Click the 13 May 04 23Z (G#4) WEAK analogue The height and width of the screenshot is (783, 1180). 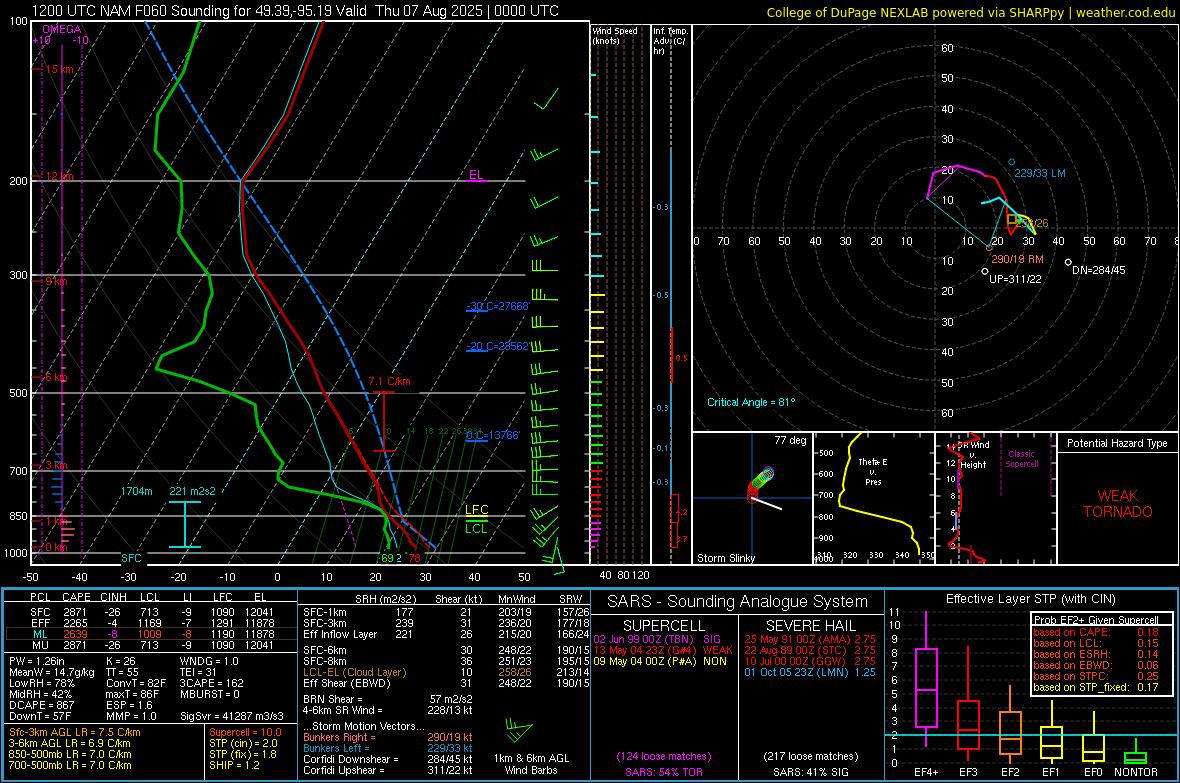[663, 650]
